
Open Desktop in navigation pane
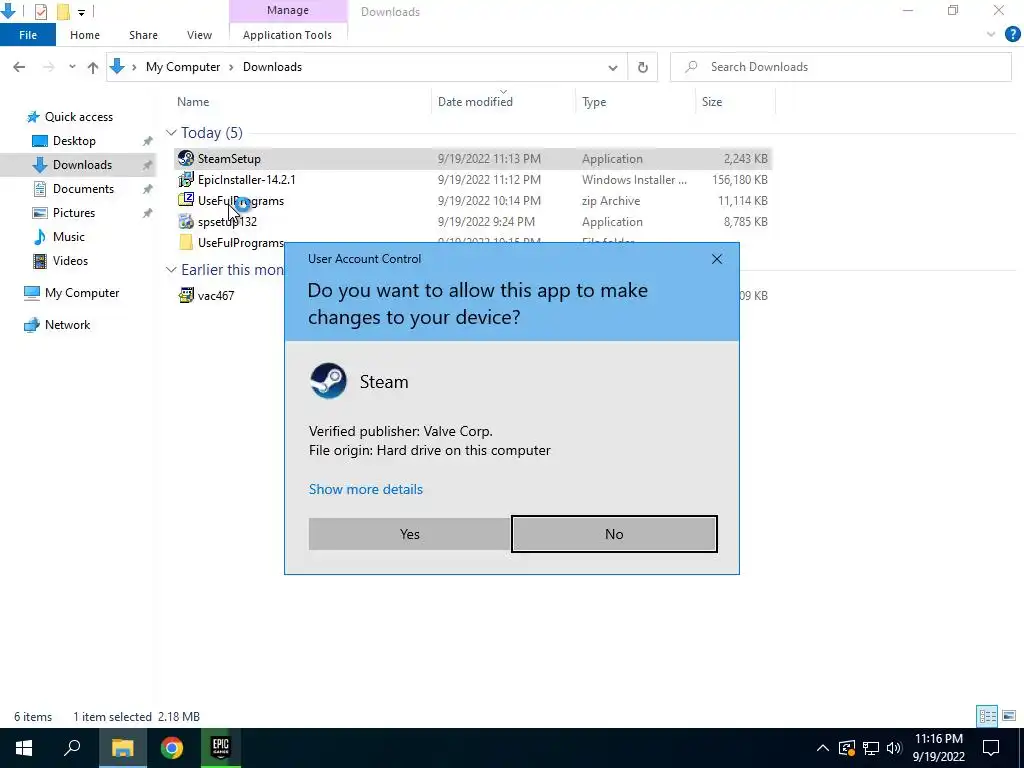(74, 141)
